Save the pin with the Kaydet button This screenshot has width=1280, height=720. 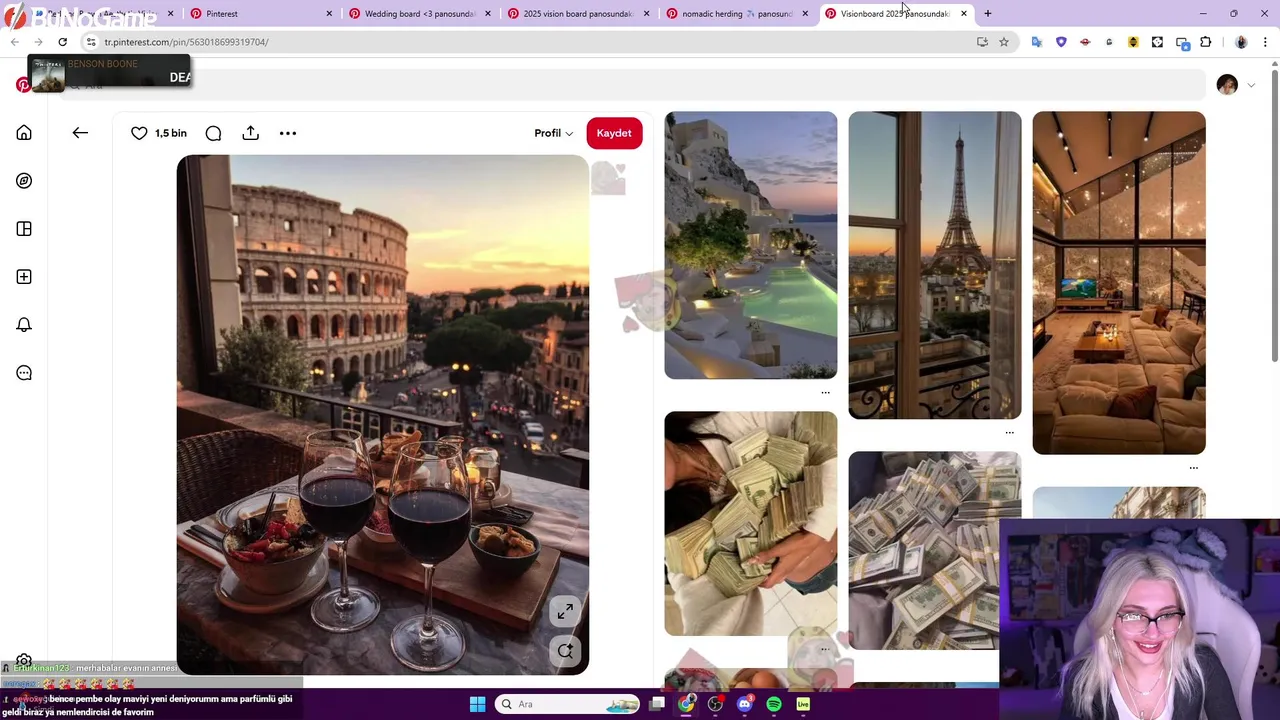click(x=614, y=133)
